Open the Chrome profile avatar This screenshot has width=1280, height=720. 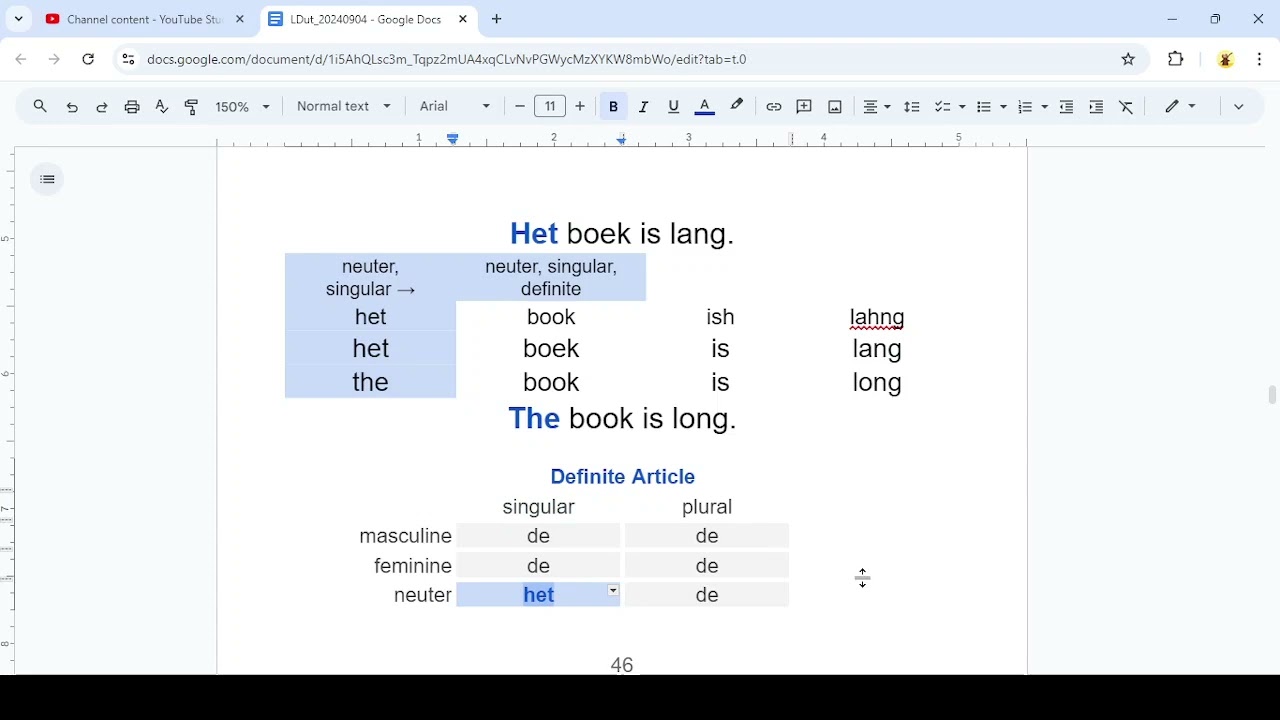pos(1226,59)
